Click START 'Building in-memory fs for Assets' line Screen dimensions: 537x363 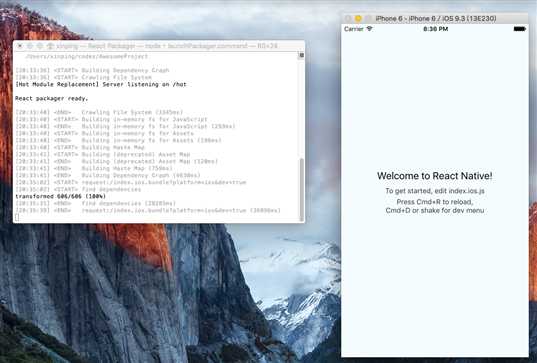coord(105,133)
